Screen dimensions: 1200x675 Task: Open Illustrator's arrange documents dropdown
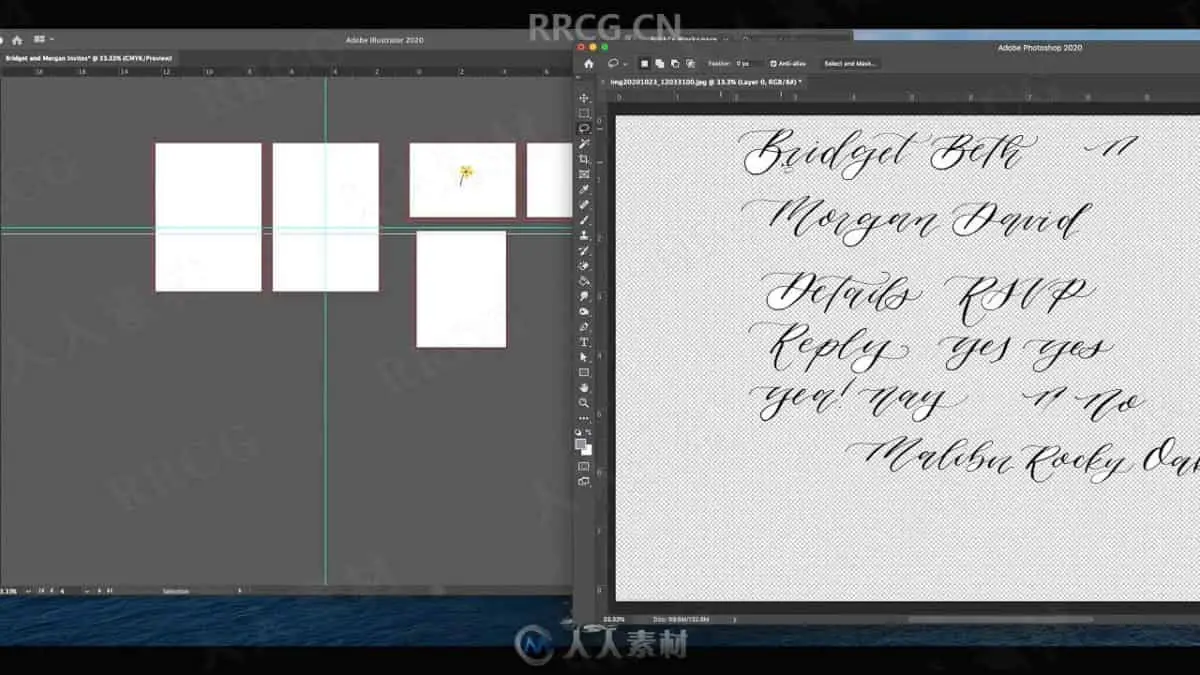43,40
